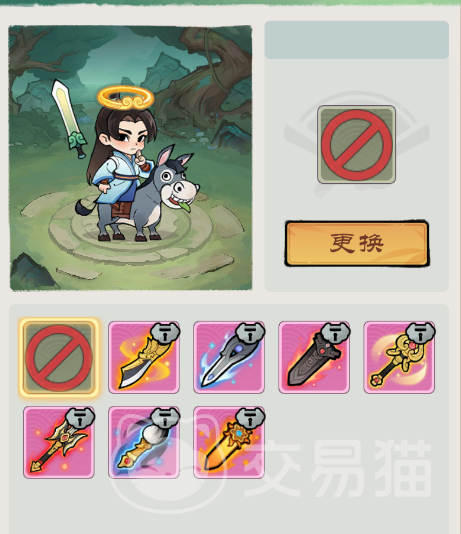Image resolution: width=461 pixels, height=534 pixels.
Task: Tap the lock badge on sun-hilt sword
Action: point(250,419)
